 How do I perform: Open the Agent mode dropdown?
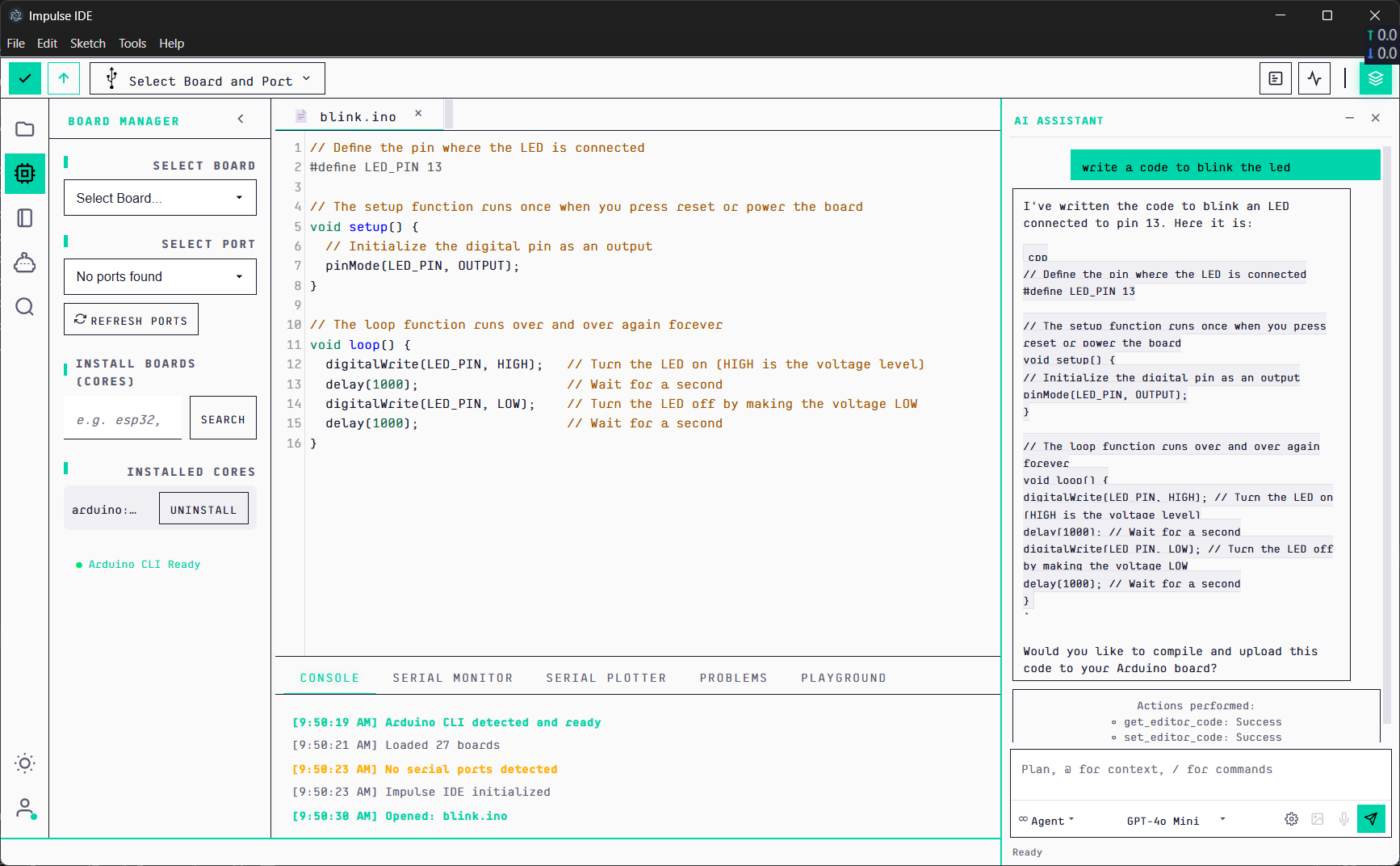(x=1046, y=821)
